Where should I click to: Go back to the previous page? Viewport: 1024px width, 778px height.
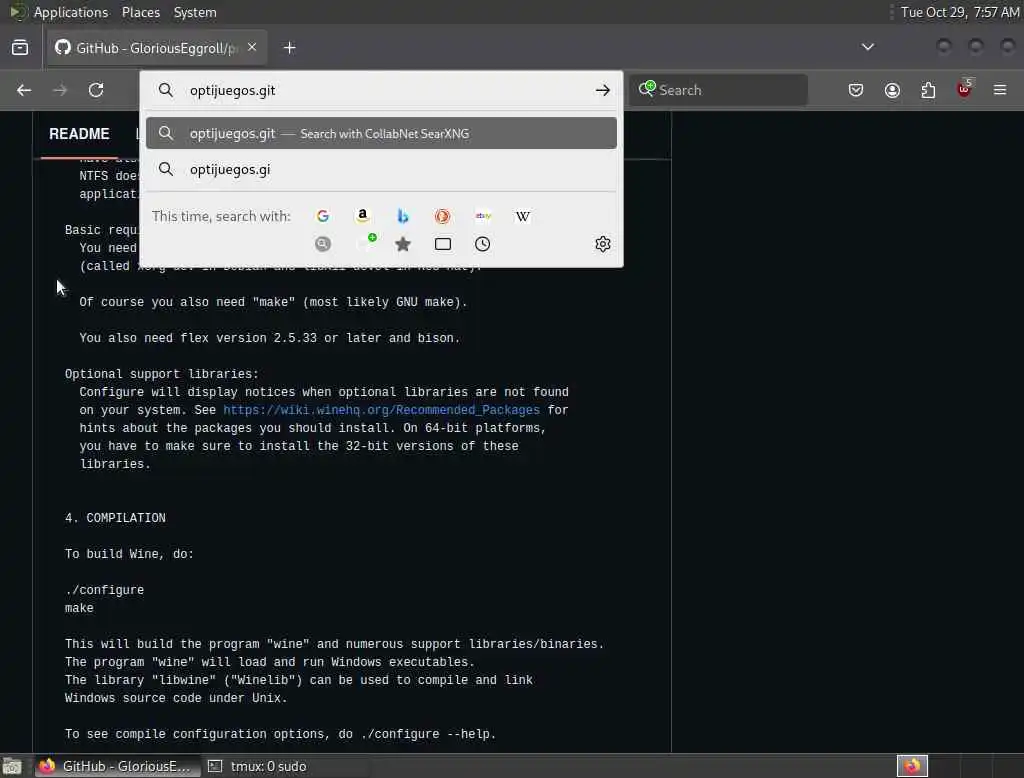point(24,90)
